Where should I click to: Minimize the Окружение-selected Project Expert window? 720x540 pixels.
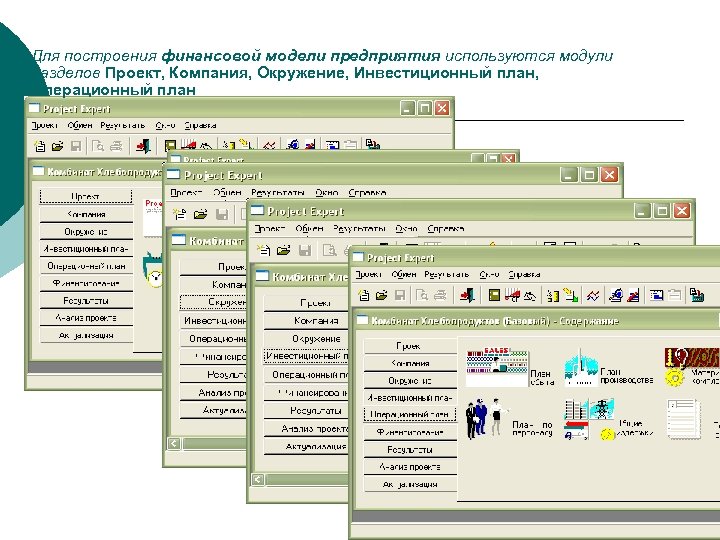(568, 174)
